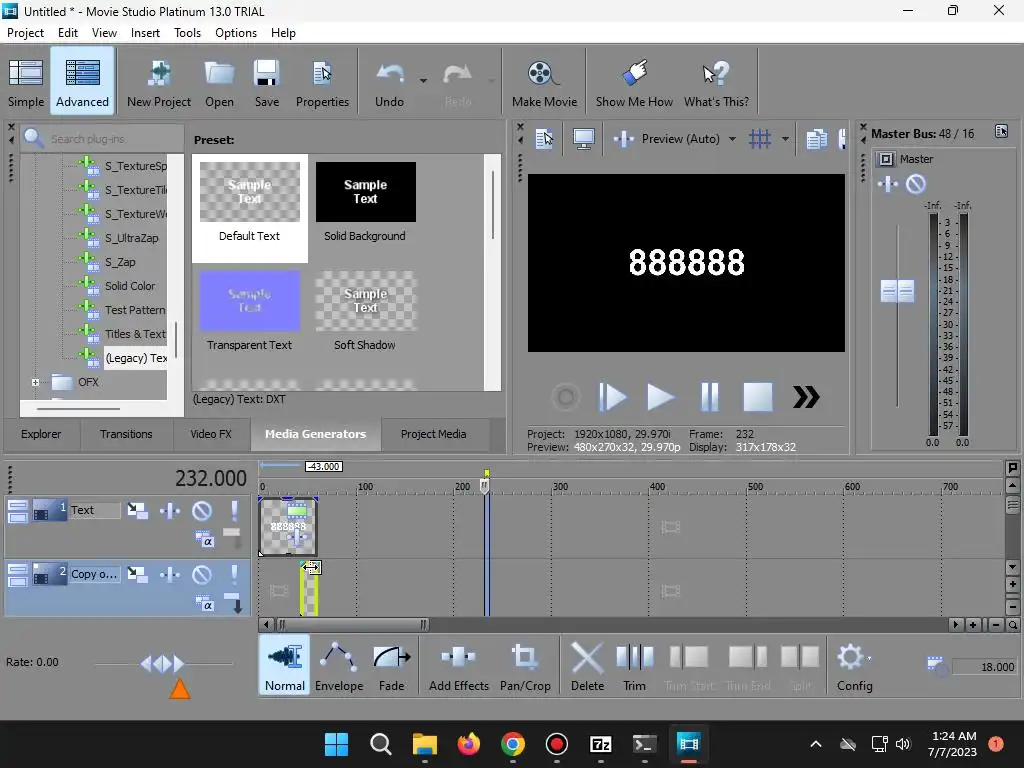
Task: Select Solid Color generator
Action: tap(129, 286)
